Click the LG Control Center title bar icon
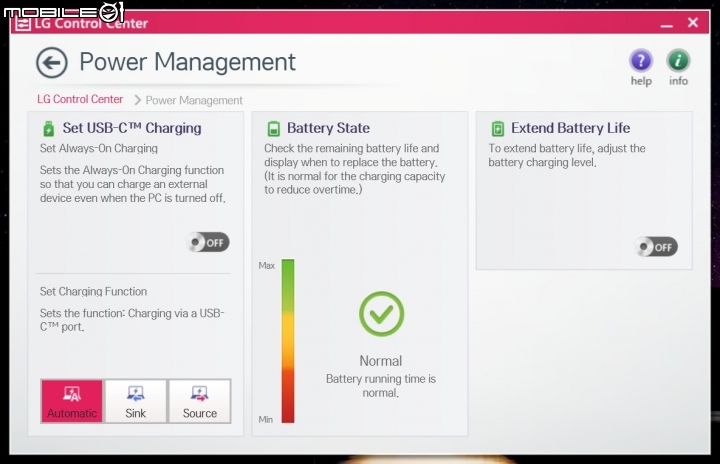The width and height of the screenshot is (720, 464). click(x=22, y=23)
